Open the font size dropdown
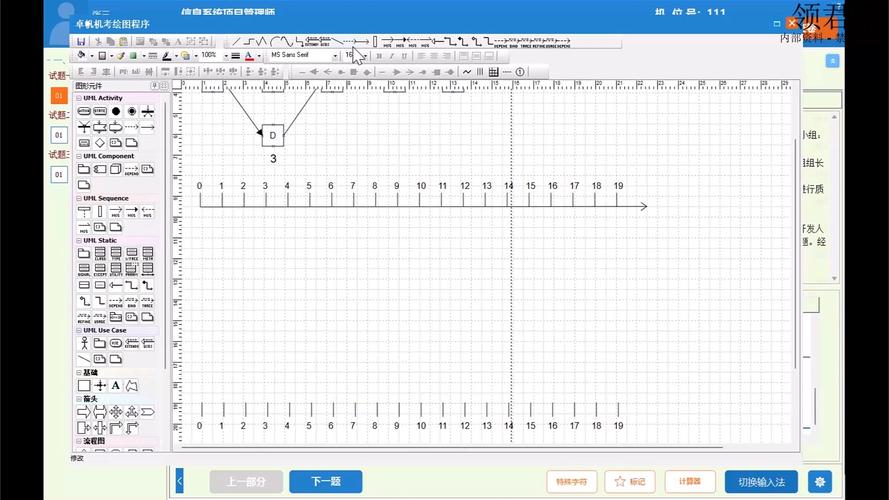This screenshot has height=500, width=889. 366,56
